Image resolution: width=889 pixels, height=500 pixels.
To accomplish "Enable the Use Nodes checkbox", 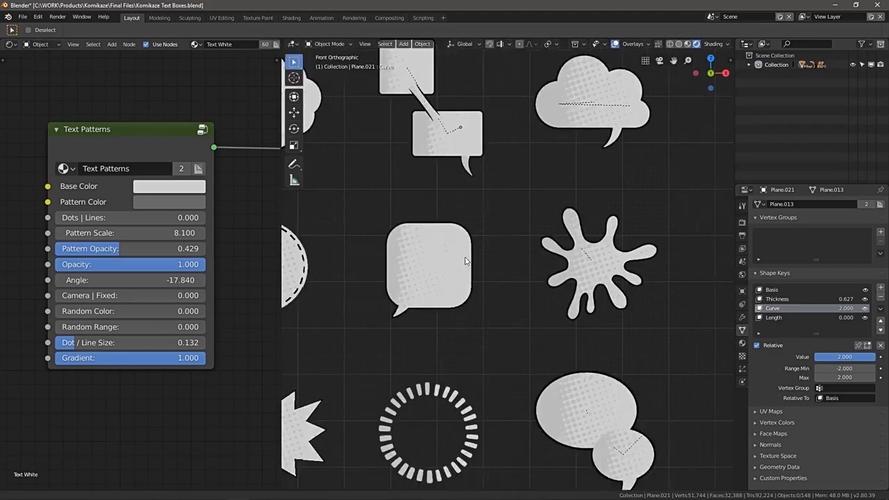I will tap(146, 44).
